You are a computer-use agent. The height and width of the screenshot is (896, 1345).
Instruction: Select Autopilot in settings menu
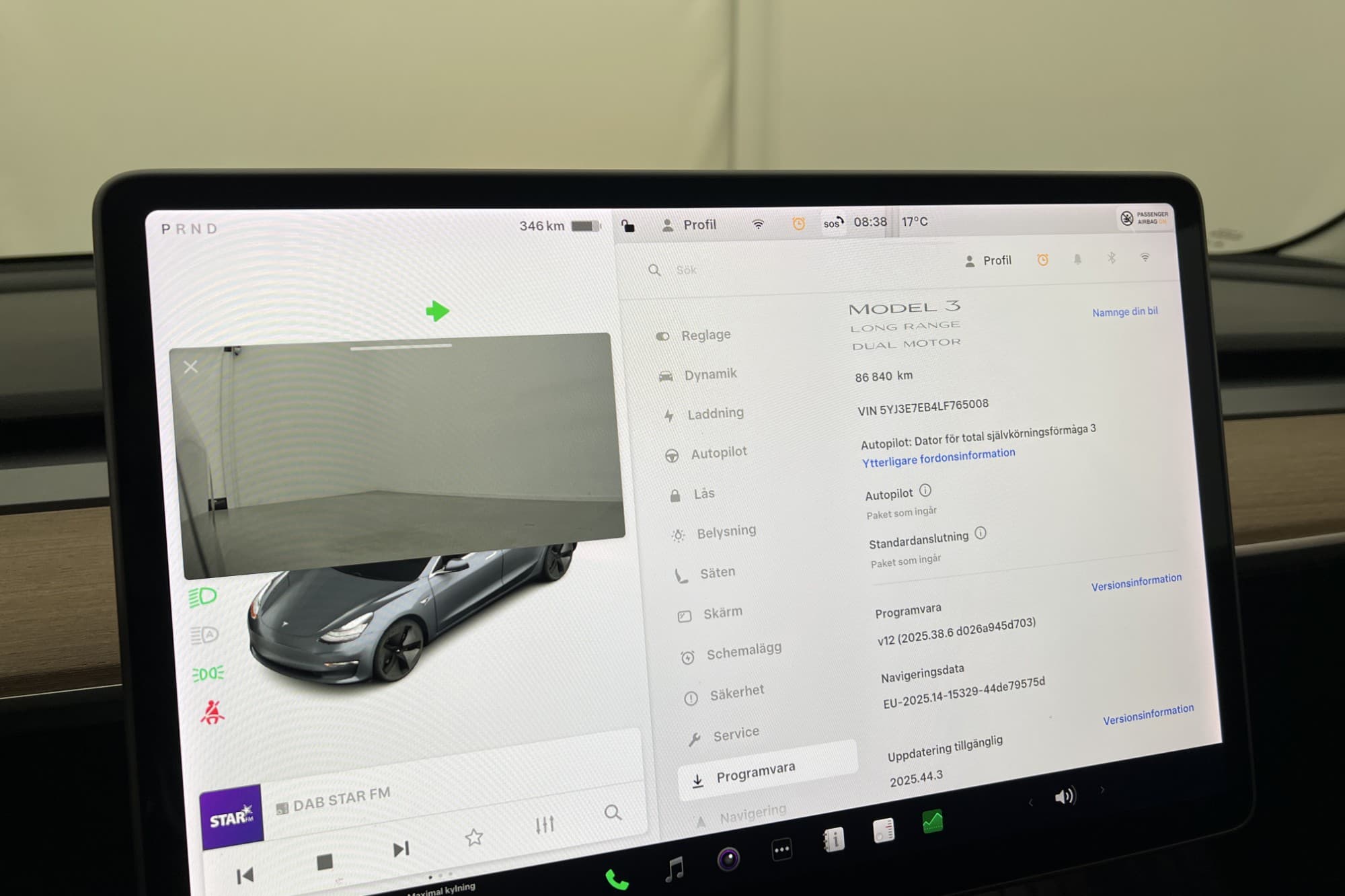click(x=718, y=453)
